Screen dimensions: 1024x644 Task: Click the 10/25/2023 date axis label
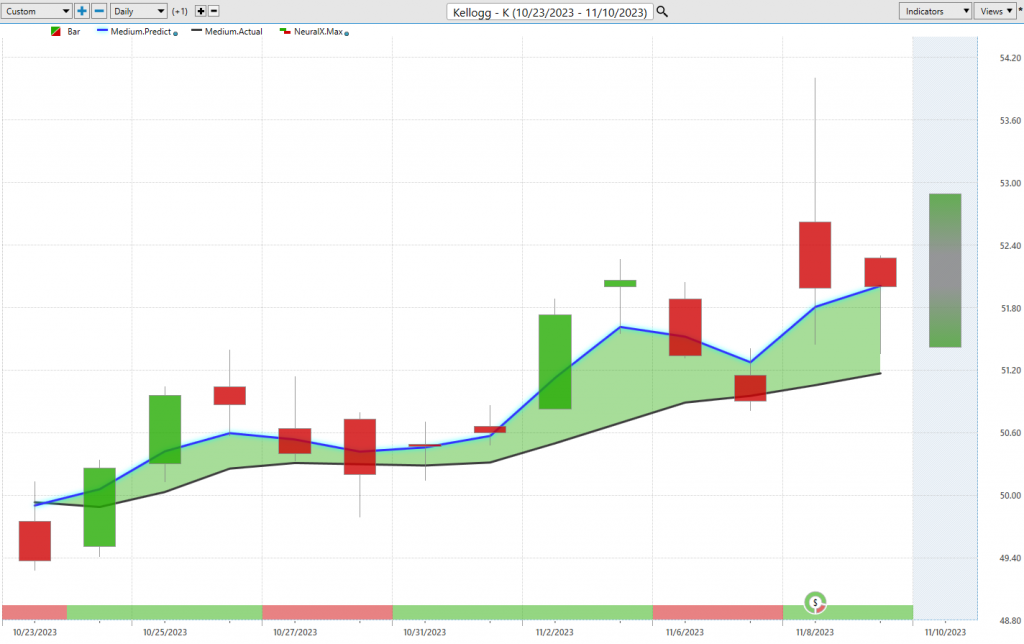point(165,632)
